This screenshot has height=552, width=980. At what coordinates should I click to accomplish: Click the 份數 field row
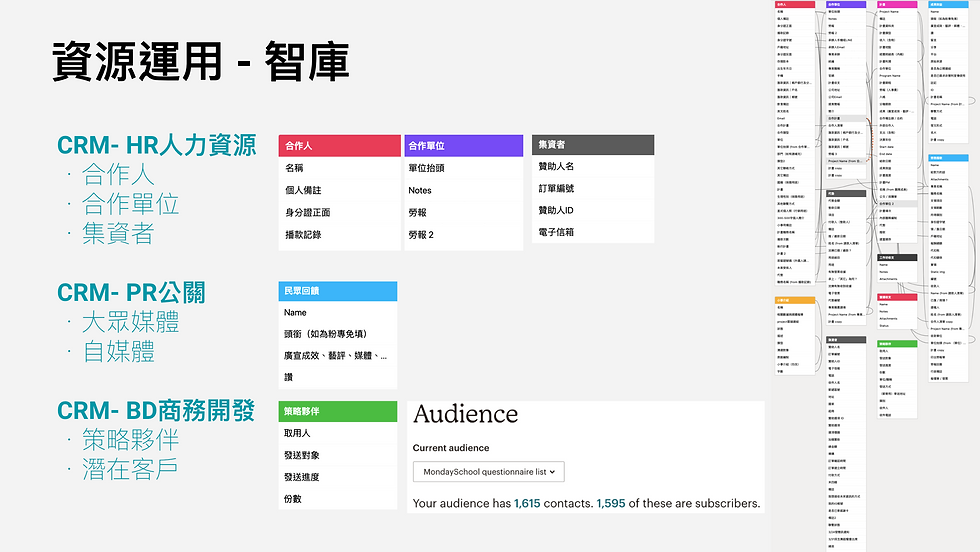(x=338, y=498)
